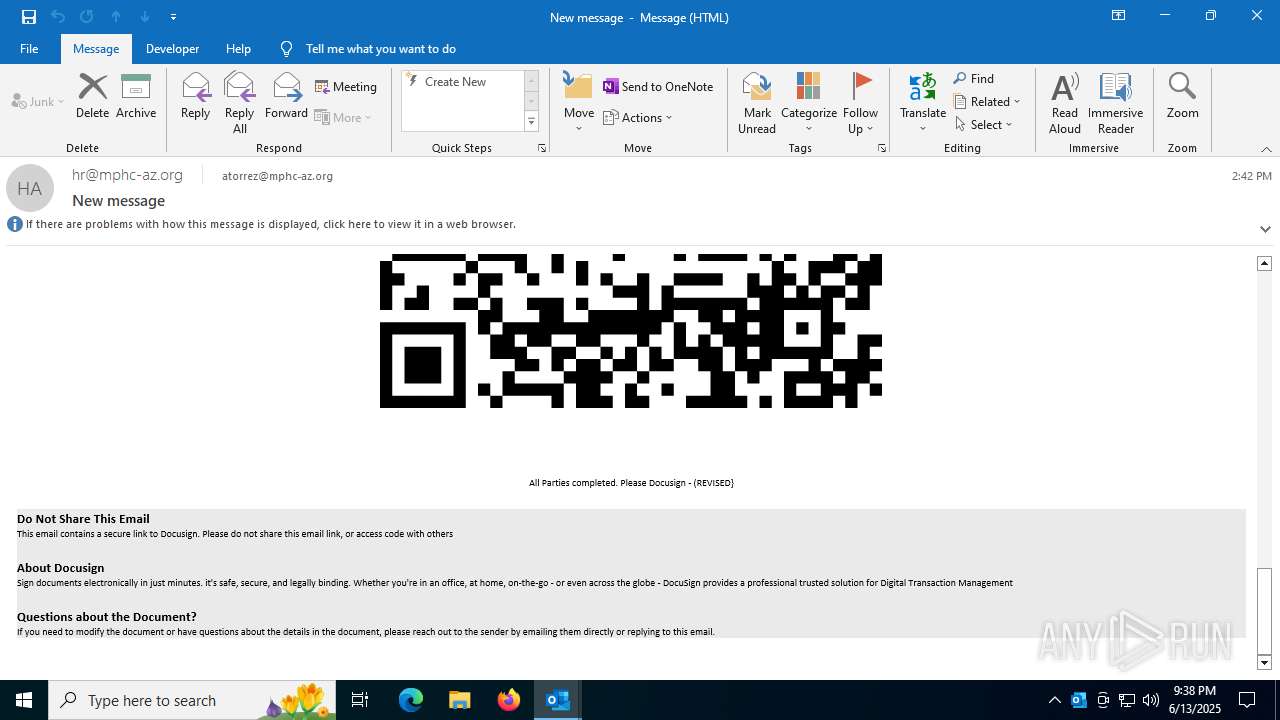Image resolution: width=1280 pixels, height=720 pixels.
Task: Reply with a Meeting
Action: 346,87
